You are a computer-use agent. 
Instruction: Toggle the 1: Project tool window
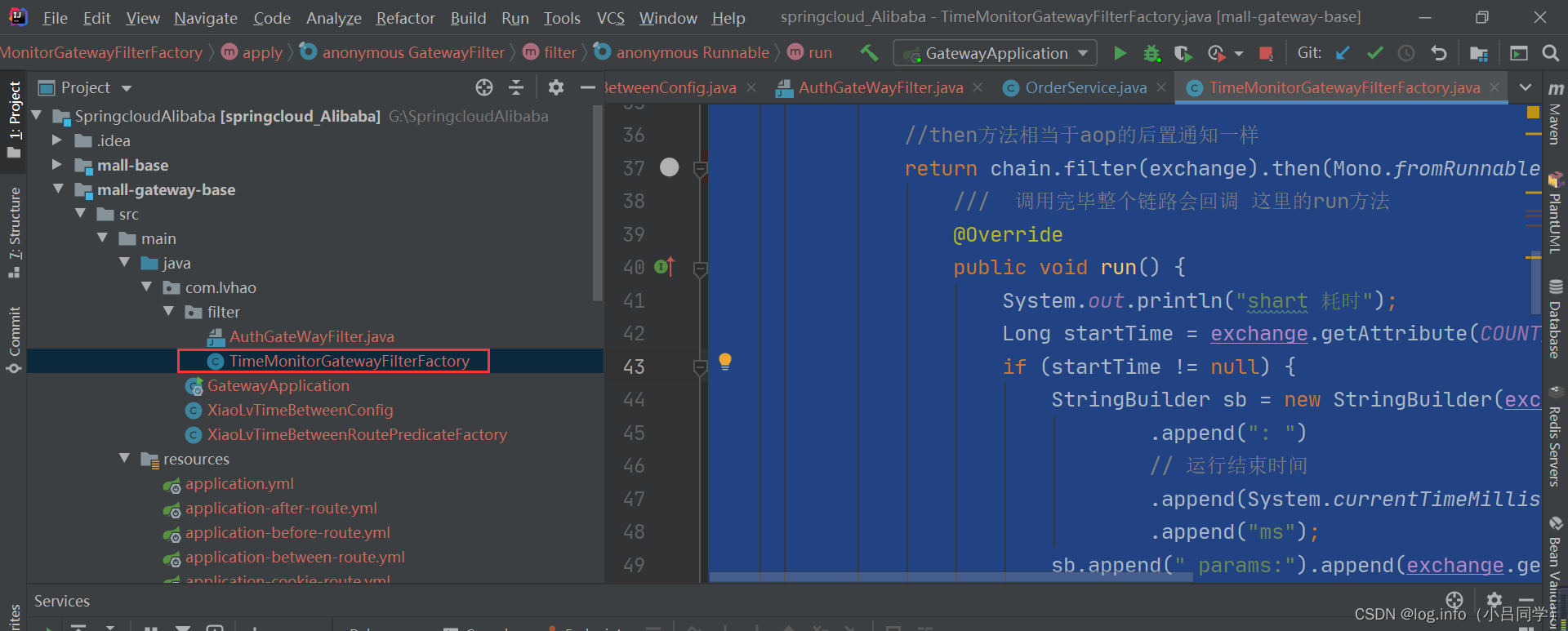point(14,120)
